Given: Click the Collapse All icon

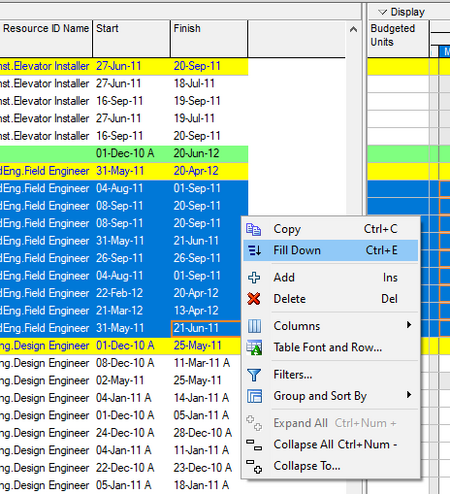Looking at the screenshot, I should pyautogui.click(x=254, y=445).
